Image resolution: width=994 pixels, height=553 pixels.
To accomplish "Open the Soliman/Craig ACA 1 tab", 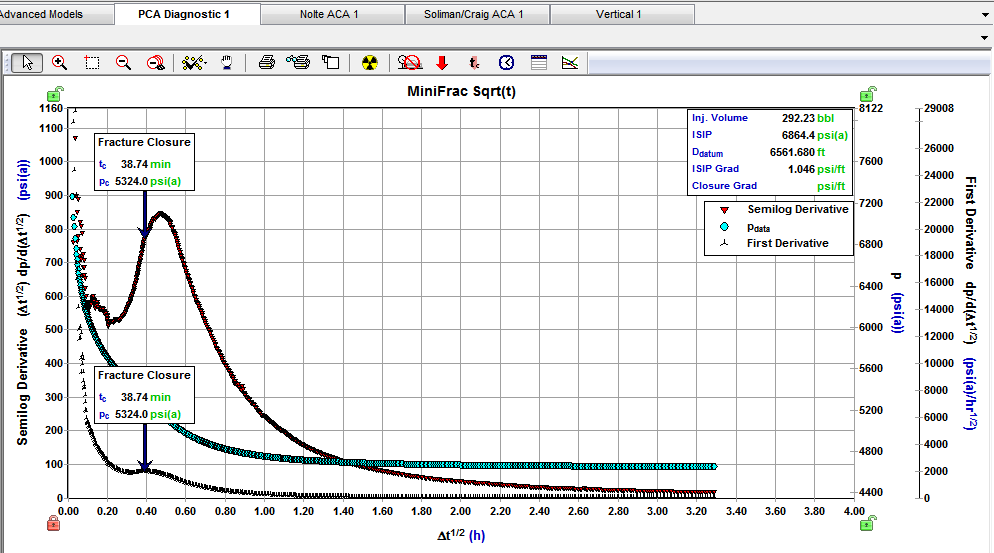I will (x=476, y=14).
